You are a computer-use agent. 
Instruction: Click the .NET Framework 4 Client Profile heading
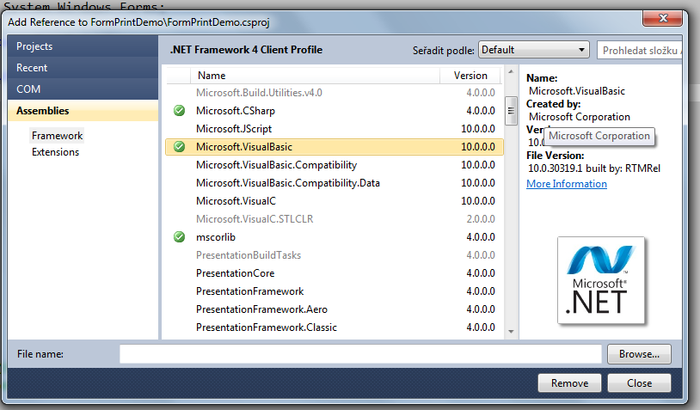click(246, 50)
